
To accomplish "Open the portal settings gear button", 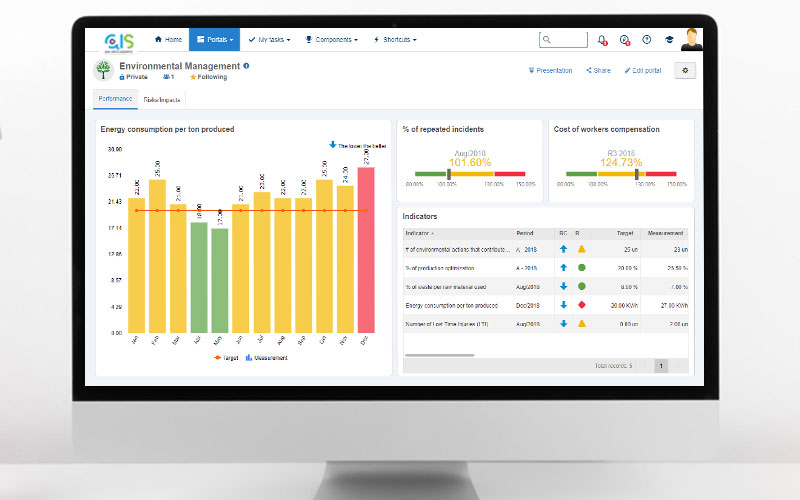I will (x=684, y=70).
